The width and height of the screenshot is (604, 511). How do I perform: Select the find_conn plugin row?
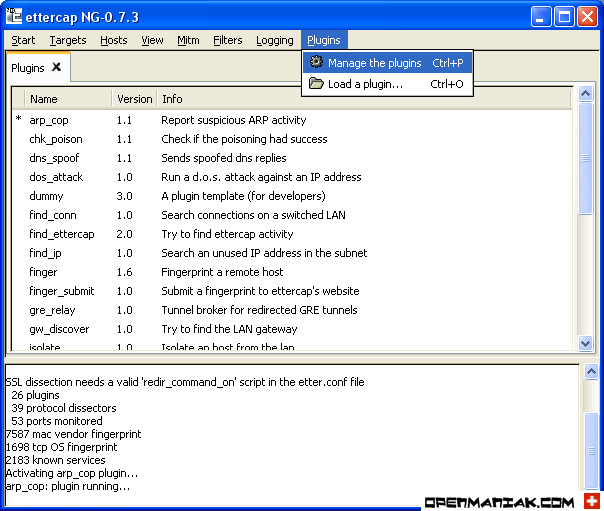(292, 215)
